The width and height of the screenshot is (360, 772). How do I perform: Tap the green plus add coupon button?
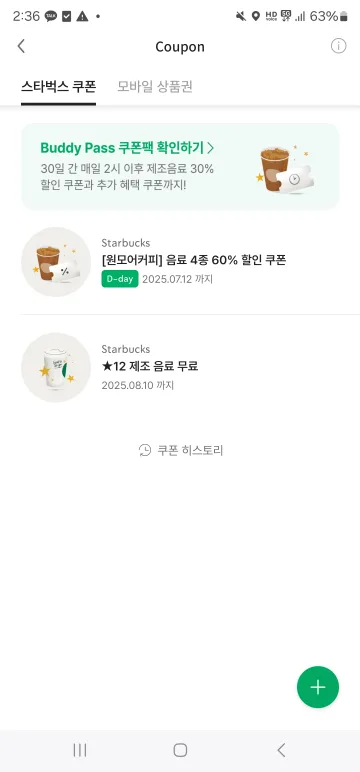318,687
